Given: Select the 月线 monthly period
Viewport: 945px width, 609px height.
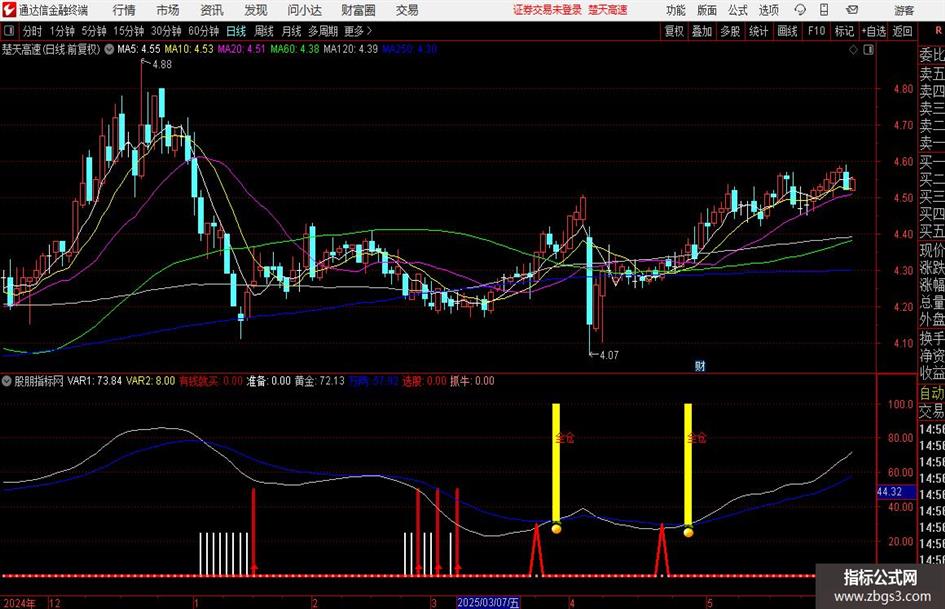Looking at the screenshot, I should tap(291, 31).
